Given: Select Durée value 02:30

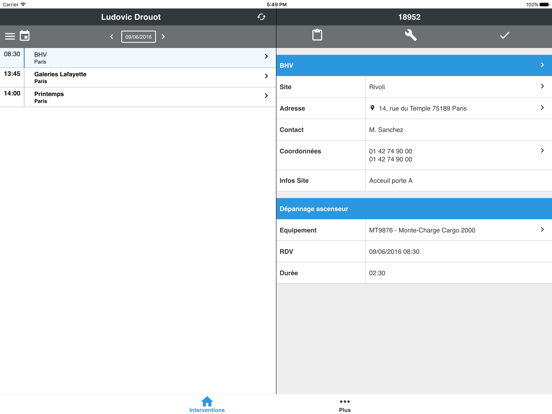Looking at the screenshot, I should (377, 273).
